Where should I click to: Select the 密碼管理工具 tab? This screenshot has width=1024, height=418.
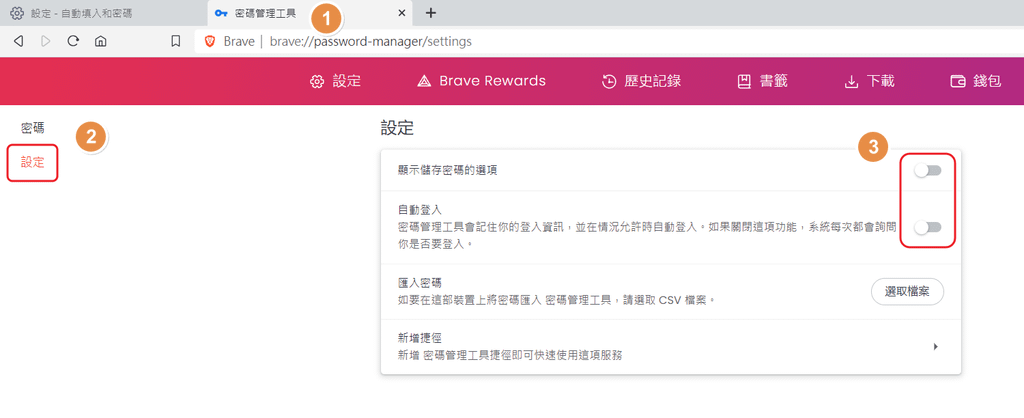pos(309,12)
